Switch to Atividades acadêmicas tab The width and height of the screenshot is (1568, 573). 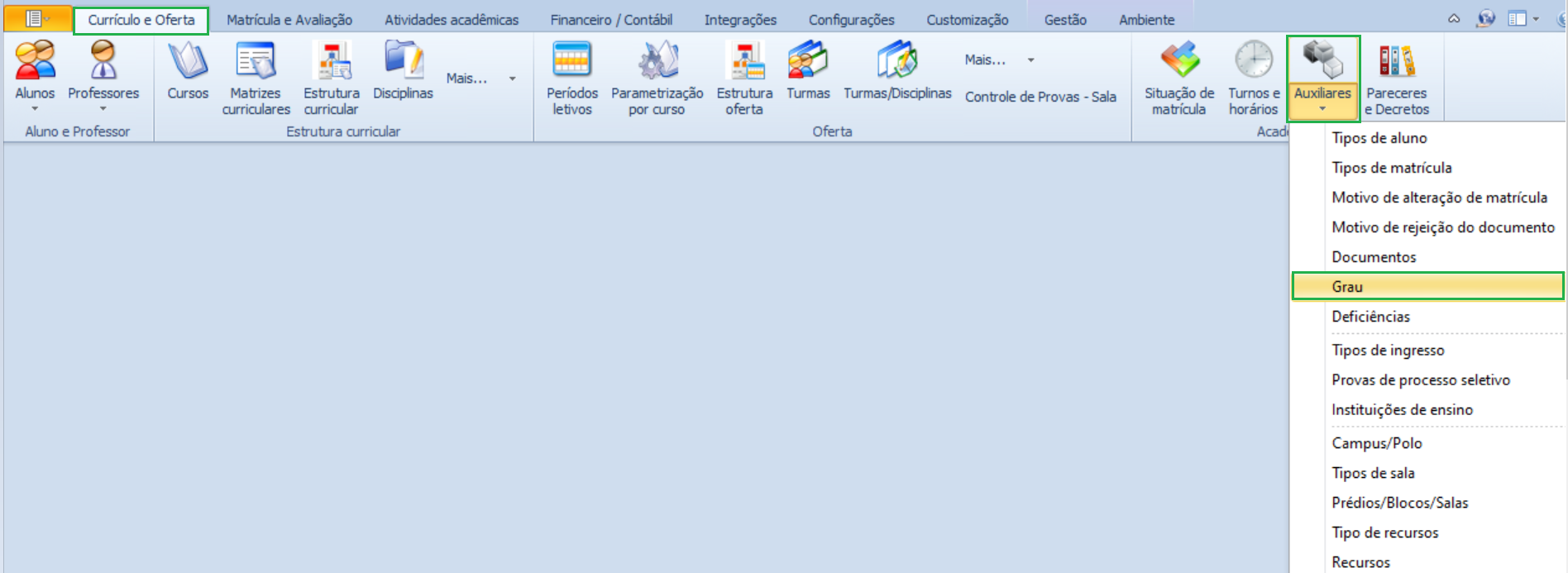[x=452, y=20]
